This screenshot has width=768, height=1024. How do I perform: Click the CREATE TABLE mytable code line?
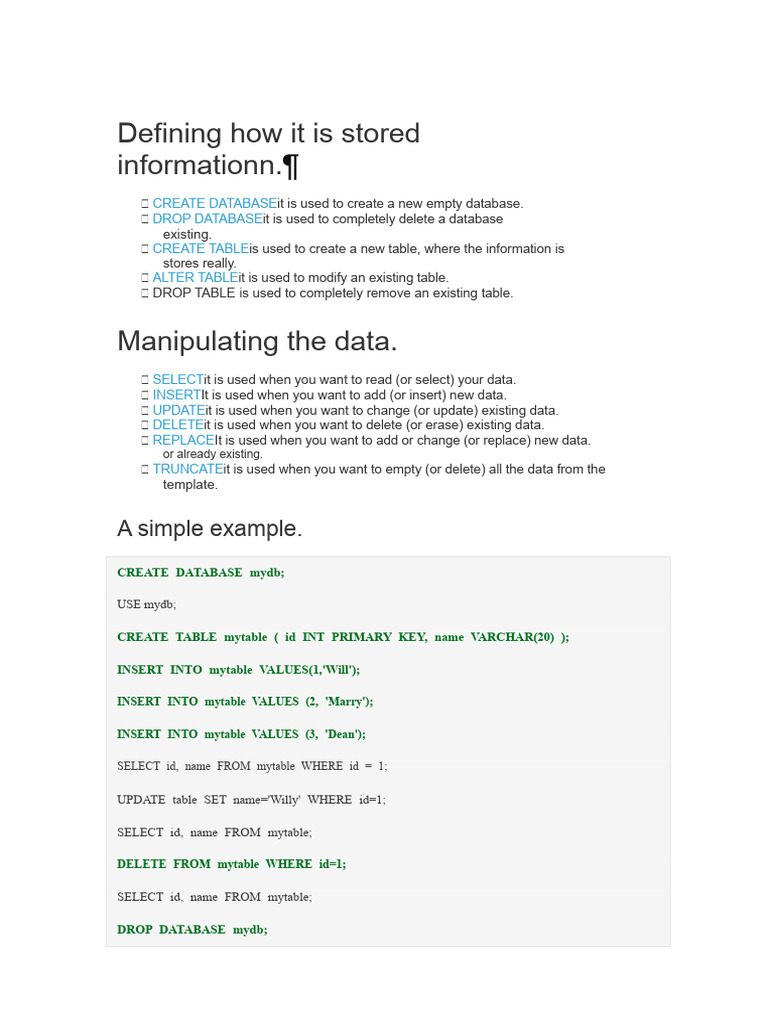tap(342, 637)
